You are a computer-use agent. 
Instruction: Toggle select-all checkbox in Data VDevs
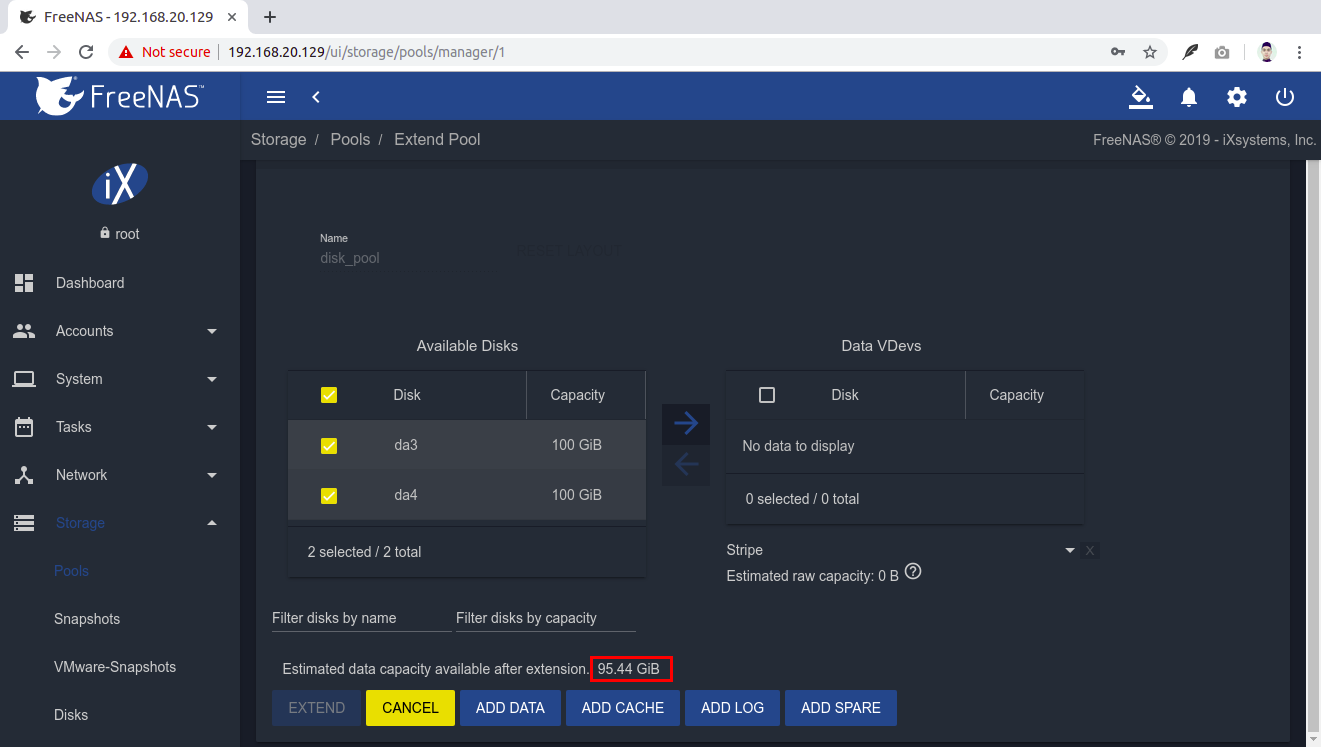[x=767, y=395]
